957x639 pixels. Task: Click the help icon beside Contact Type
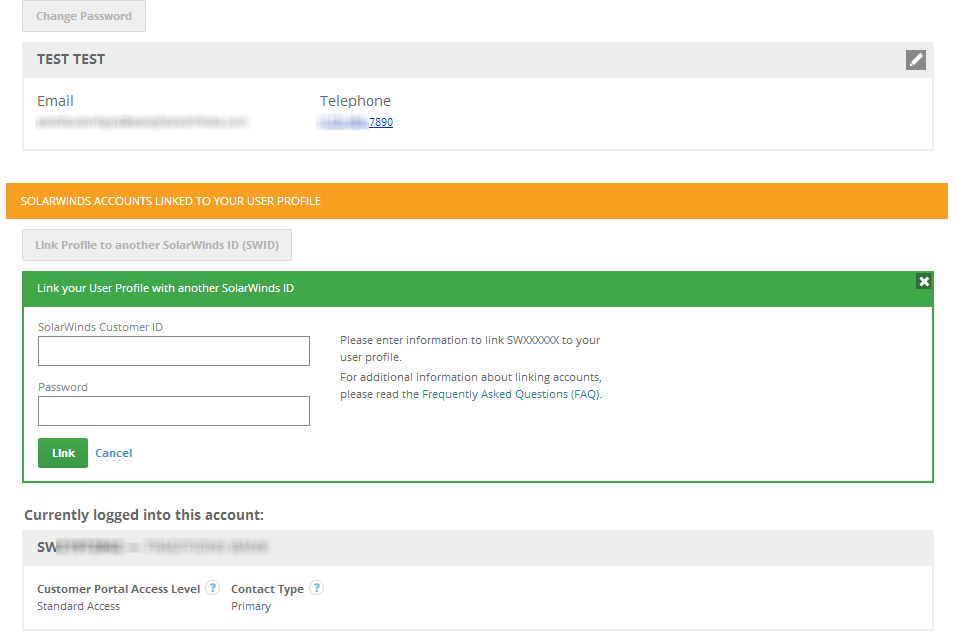[316, 588]
